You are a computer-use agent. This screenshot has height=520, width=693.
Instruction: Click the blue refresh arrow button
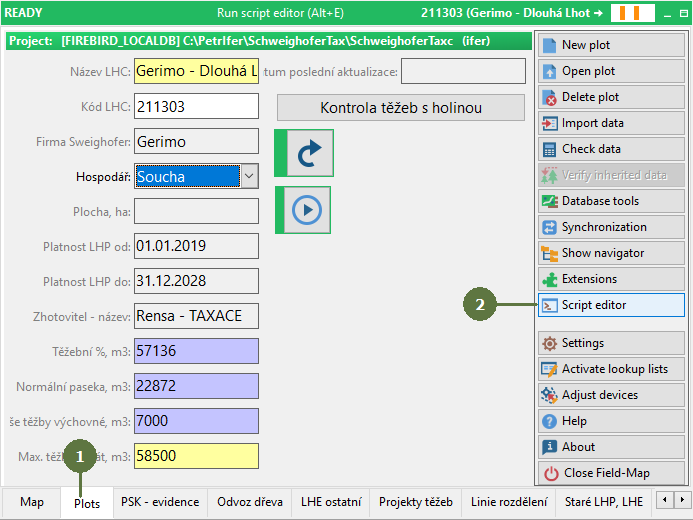[304, 153]
